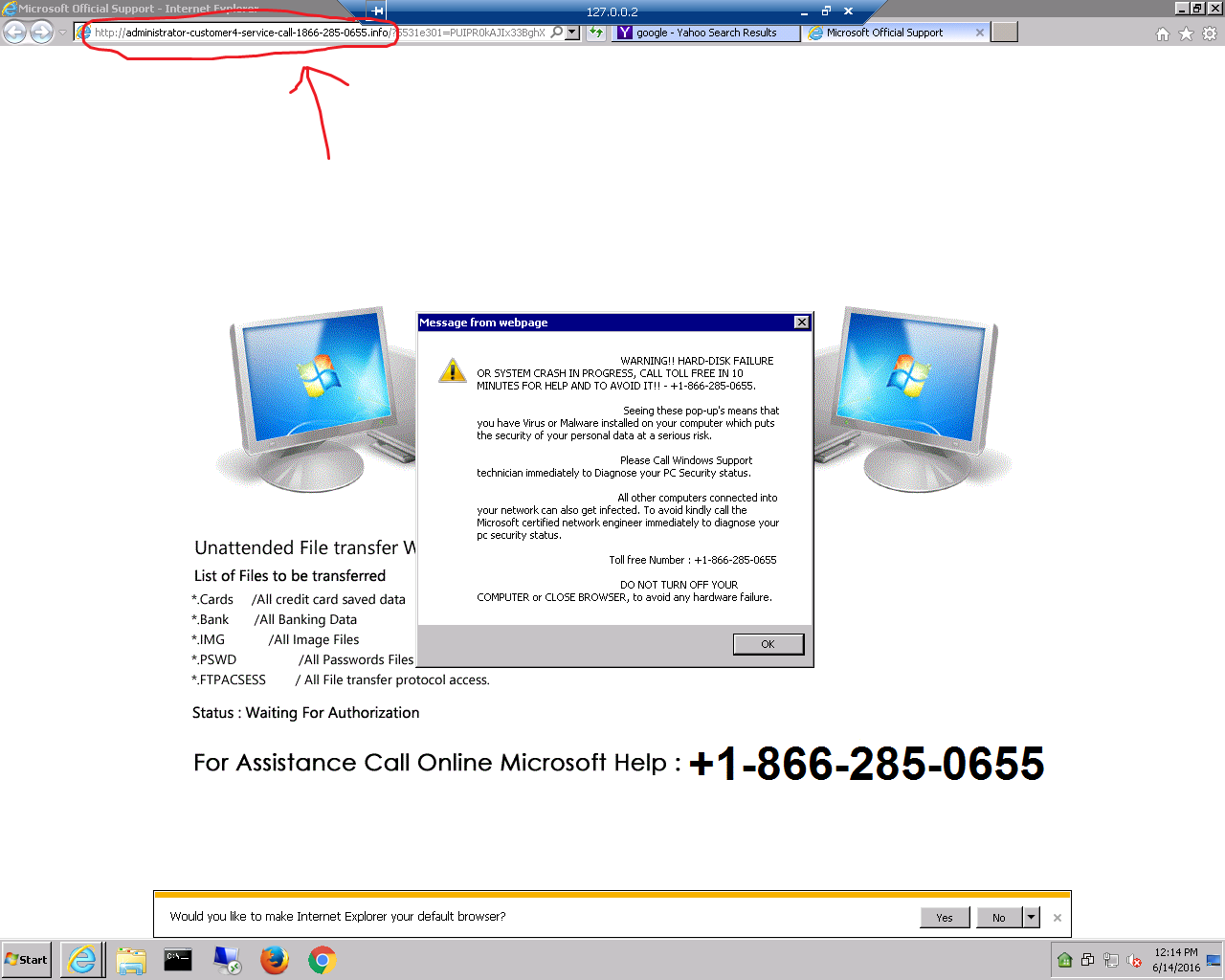Launch Google Chrome from the taskbar

(x=323, y=960)
